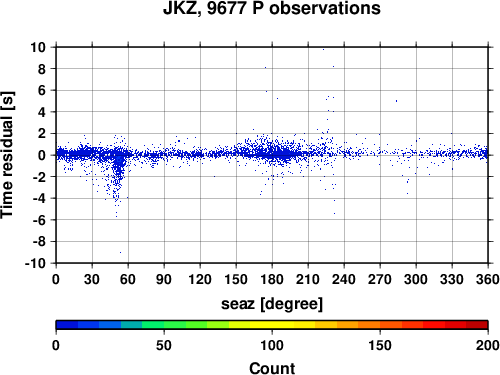Click the colorbar tick label 50
Image resolution: width=500 pixels, height=375 pixels.
click(x=164, y=345)
